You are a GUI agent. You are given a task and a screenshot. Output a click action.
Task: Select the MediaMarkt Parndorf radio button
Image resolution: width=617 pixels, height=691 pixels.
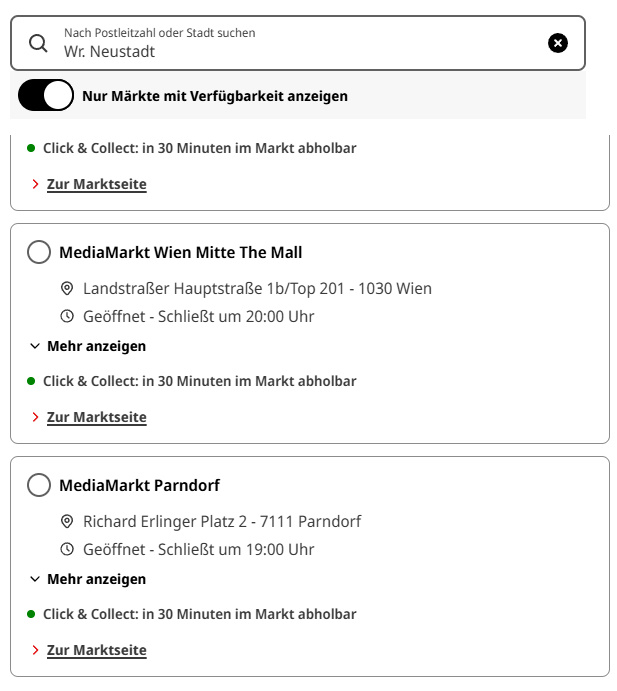[39, 485]
